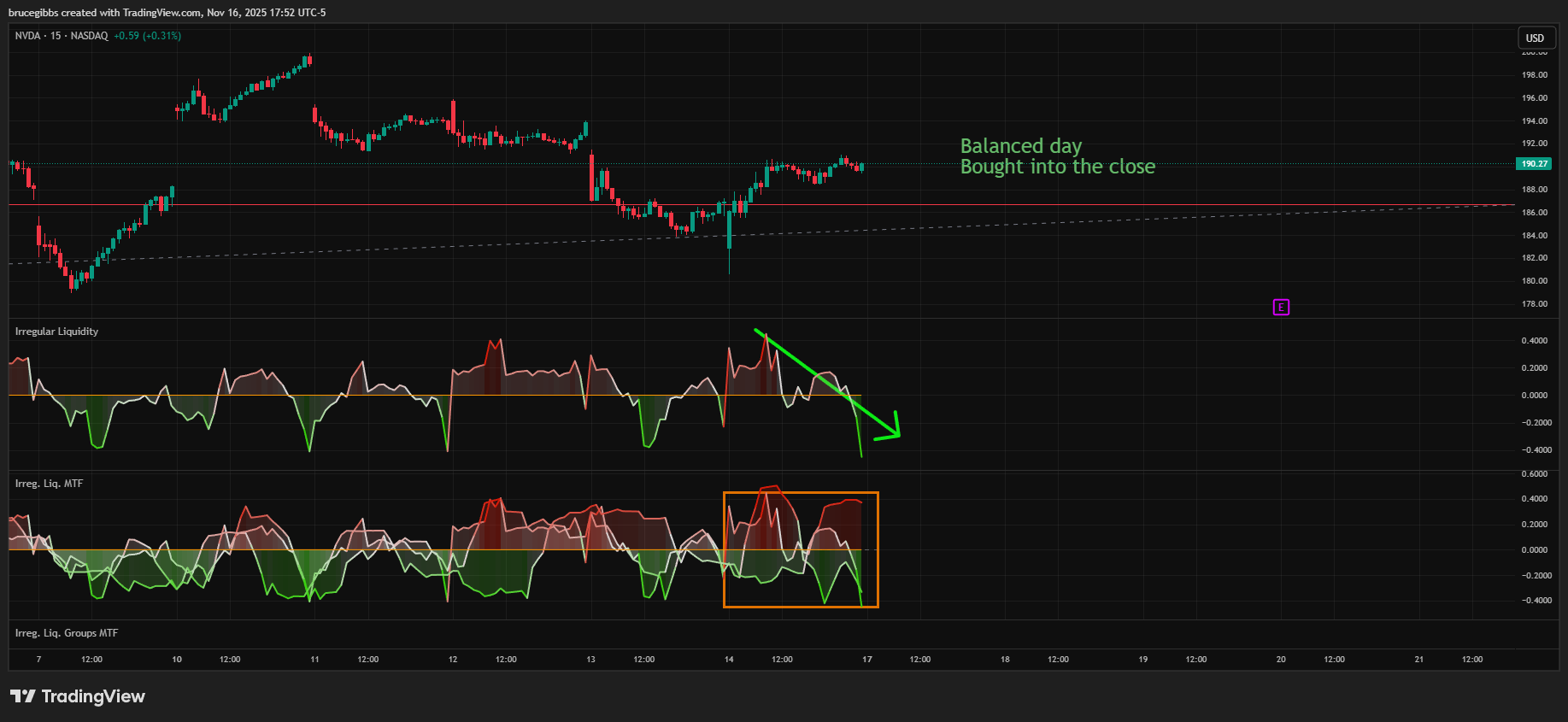Viewport: 1568px width, 722px height.
Task: Click the 'brucegibbs created with TradingView.com' header text
Action: pyautogui.click(x=167, y=13)
